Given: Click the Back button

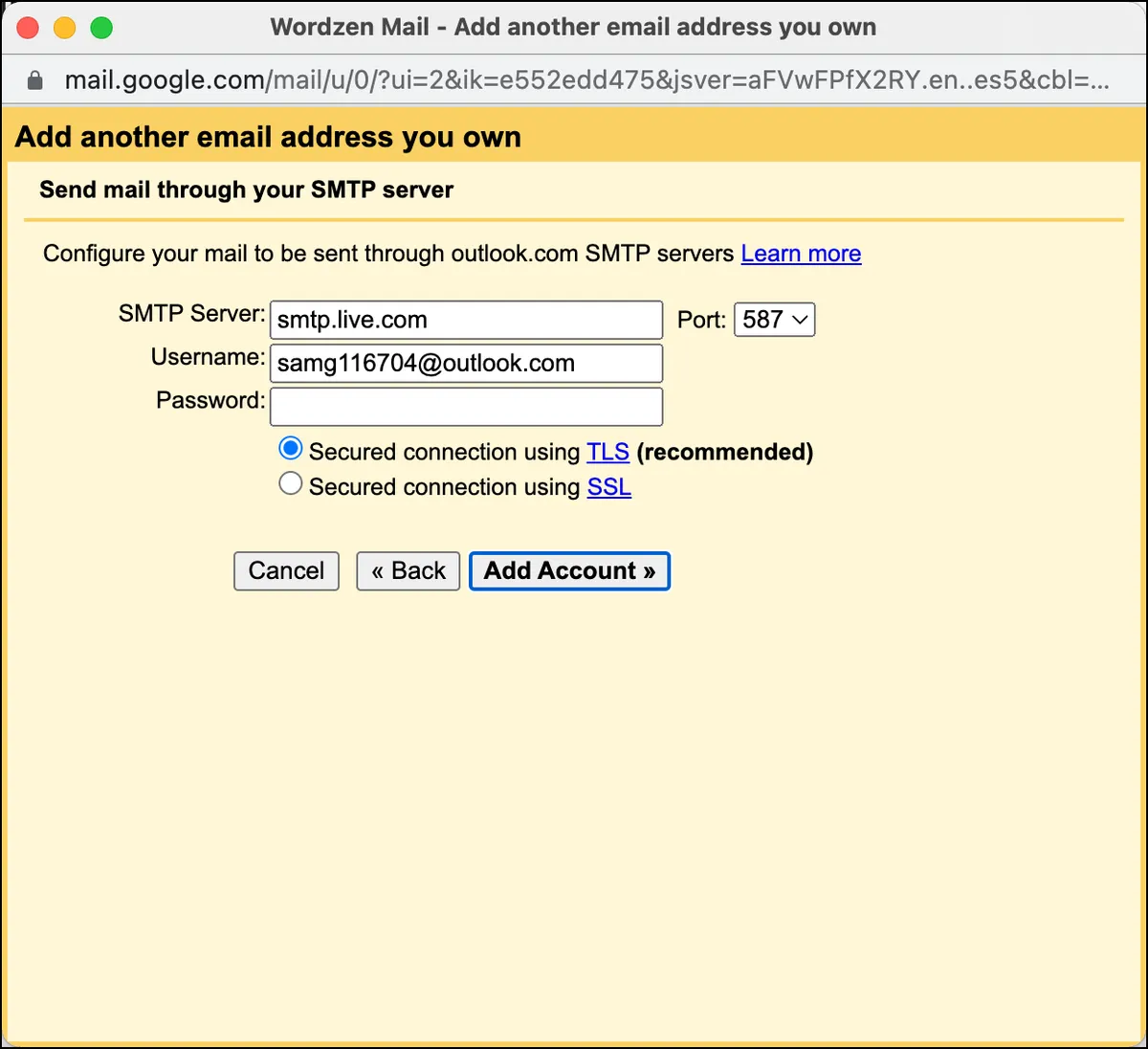Looking at the screenshot, I should 408,571.
